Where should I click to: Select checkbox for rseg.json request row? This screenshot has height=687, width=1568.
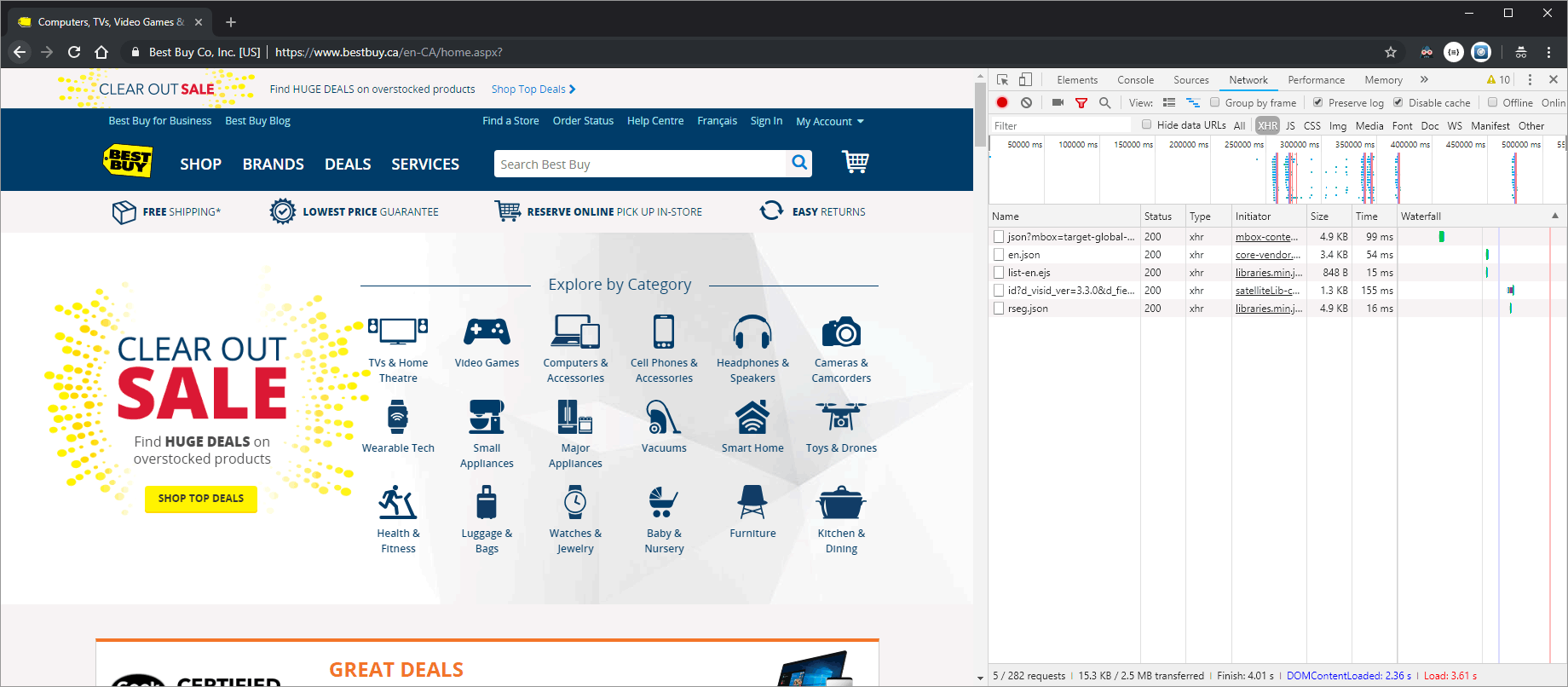(999, 308)
